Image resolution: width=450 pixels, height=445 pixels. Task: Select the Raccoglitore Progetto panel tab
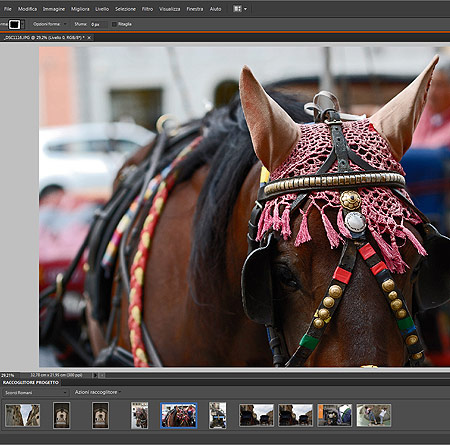(31, 382)
